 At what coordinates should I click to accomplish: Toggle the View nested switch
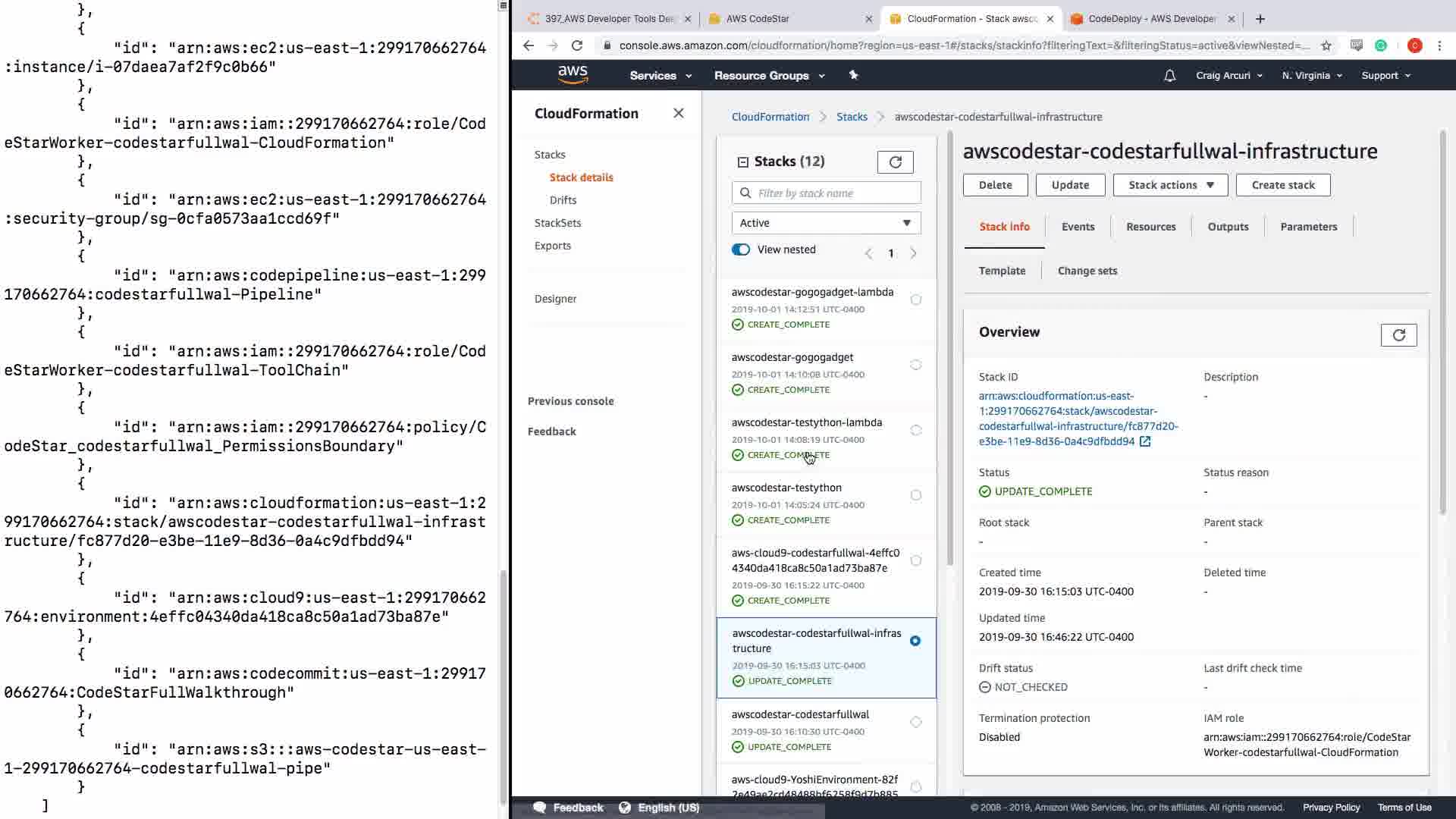coord(741,249)
